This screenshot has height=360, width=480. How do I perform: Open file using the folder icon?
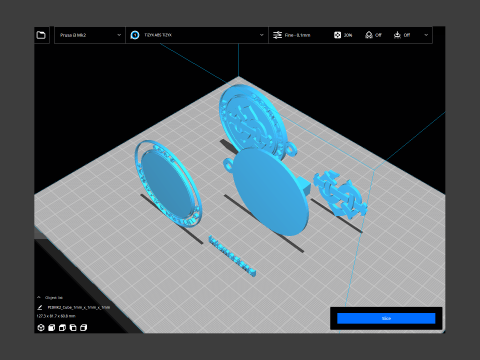point(41,35)
